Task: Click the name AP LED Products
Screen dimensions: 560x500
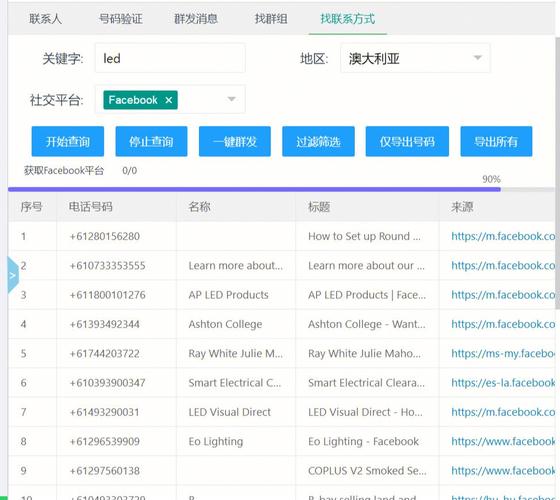Action: (x=228, y=295)
